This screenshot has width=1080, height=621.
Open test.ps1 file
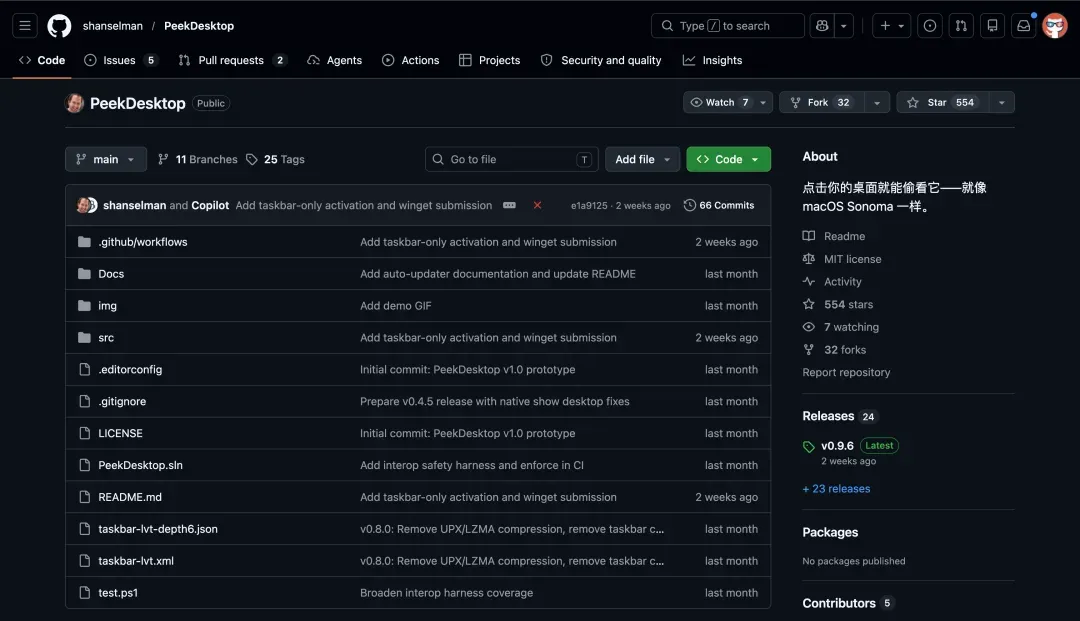coord(118,592)
